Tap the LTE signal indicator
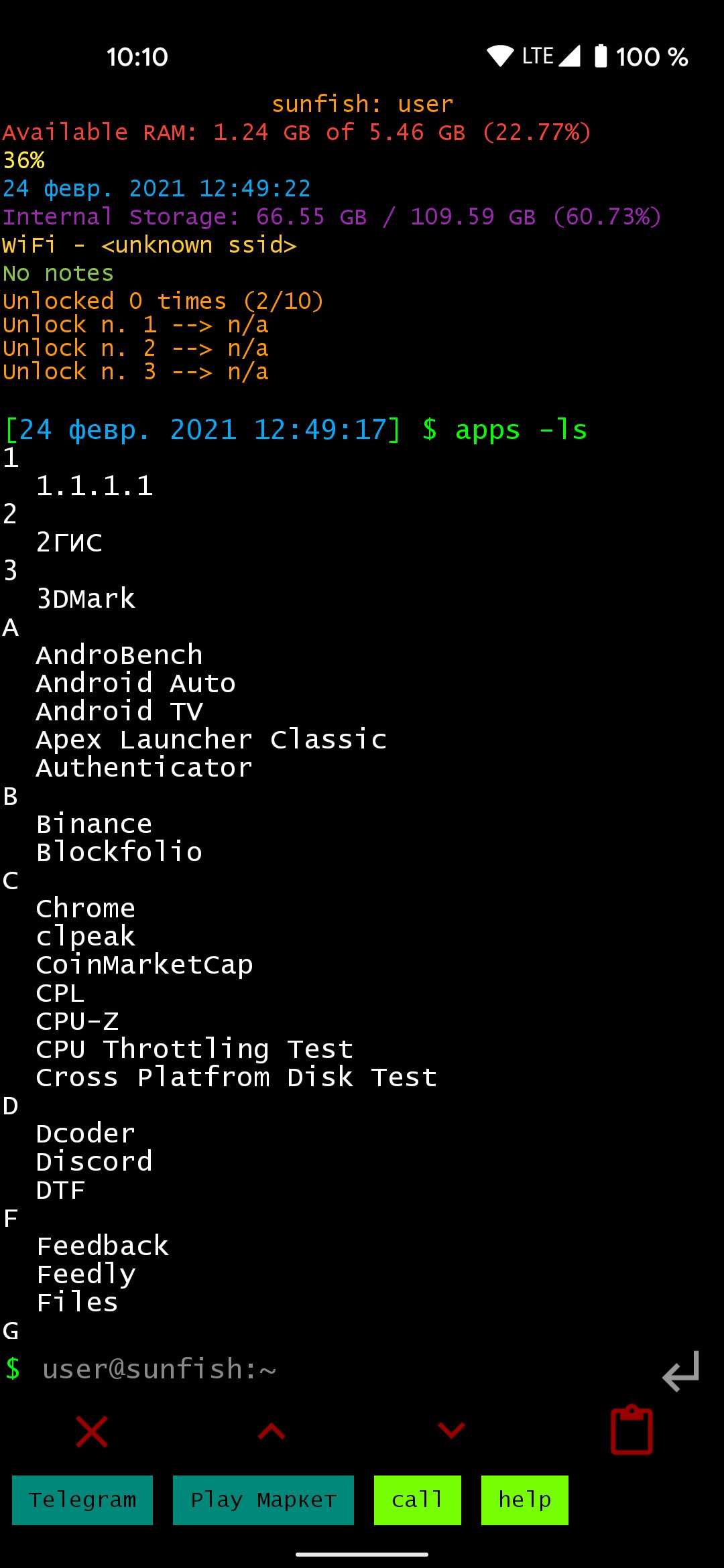 pyautogui.click(x=551, y=56)
